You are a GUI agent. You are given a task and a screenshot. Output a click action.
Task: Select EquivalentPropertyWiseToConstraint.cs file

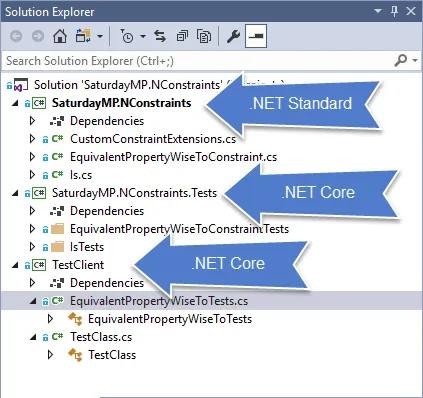[x=173, y=157]
